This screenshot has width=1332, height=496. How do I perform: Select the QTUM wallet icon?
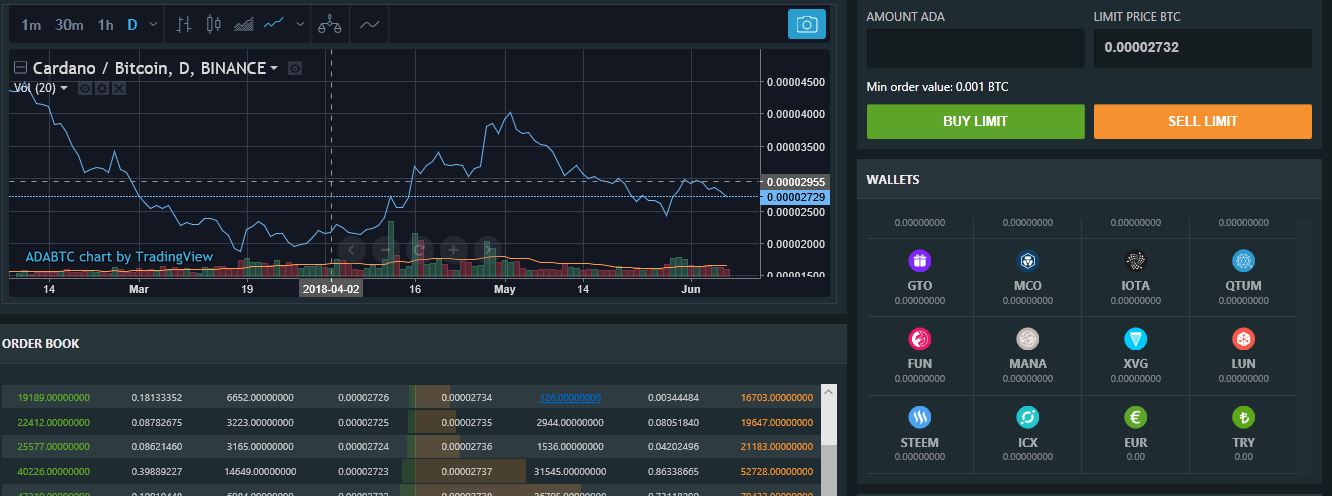(x=1243, y=261)
